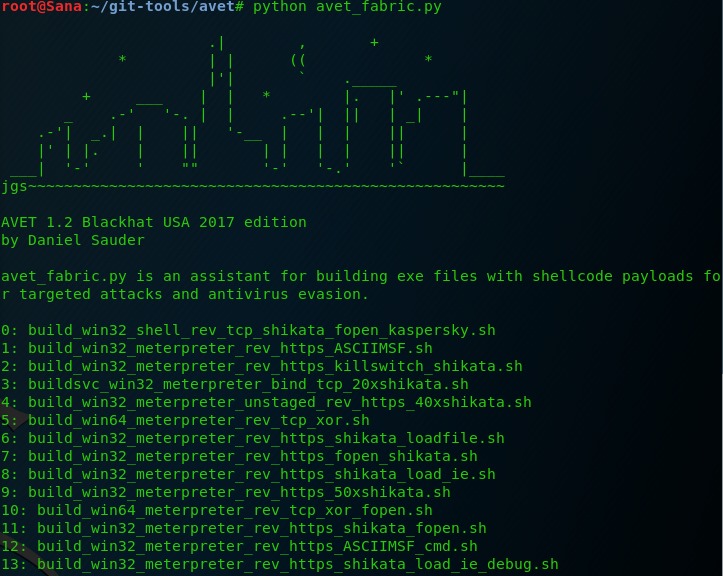
Task: Click option 4 unstaged_rev_https_40xshikata.sh
Action: (266, 402)
